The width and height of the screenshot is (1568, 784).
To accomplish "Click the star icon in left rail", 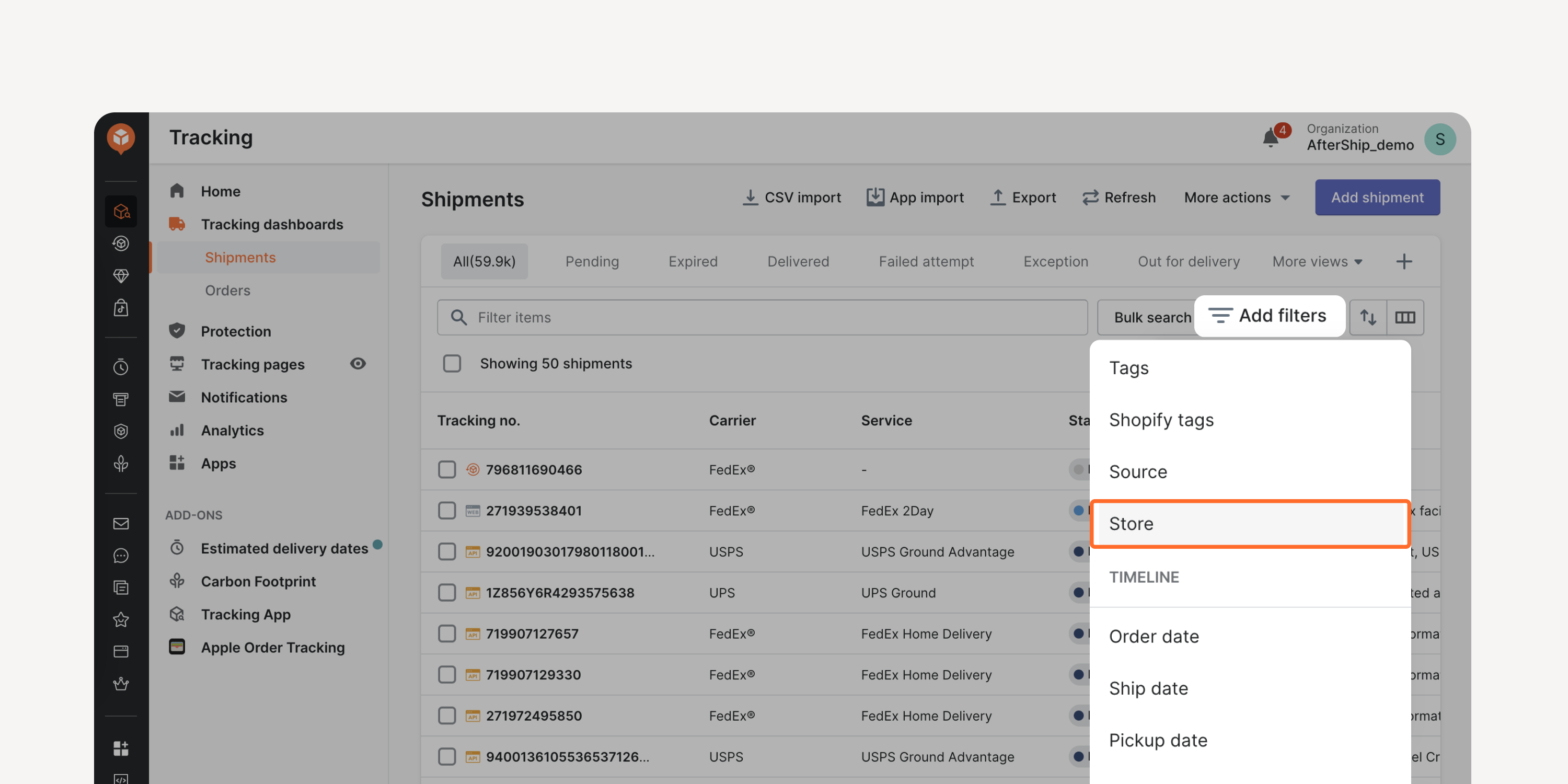I will pos(121,620).
